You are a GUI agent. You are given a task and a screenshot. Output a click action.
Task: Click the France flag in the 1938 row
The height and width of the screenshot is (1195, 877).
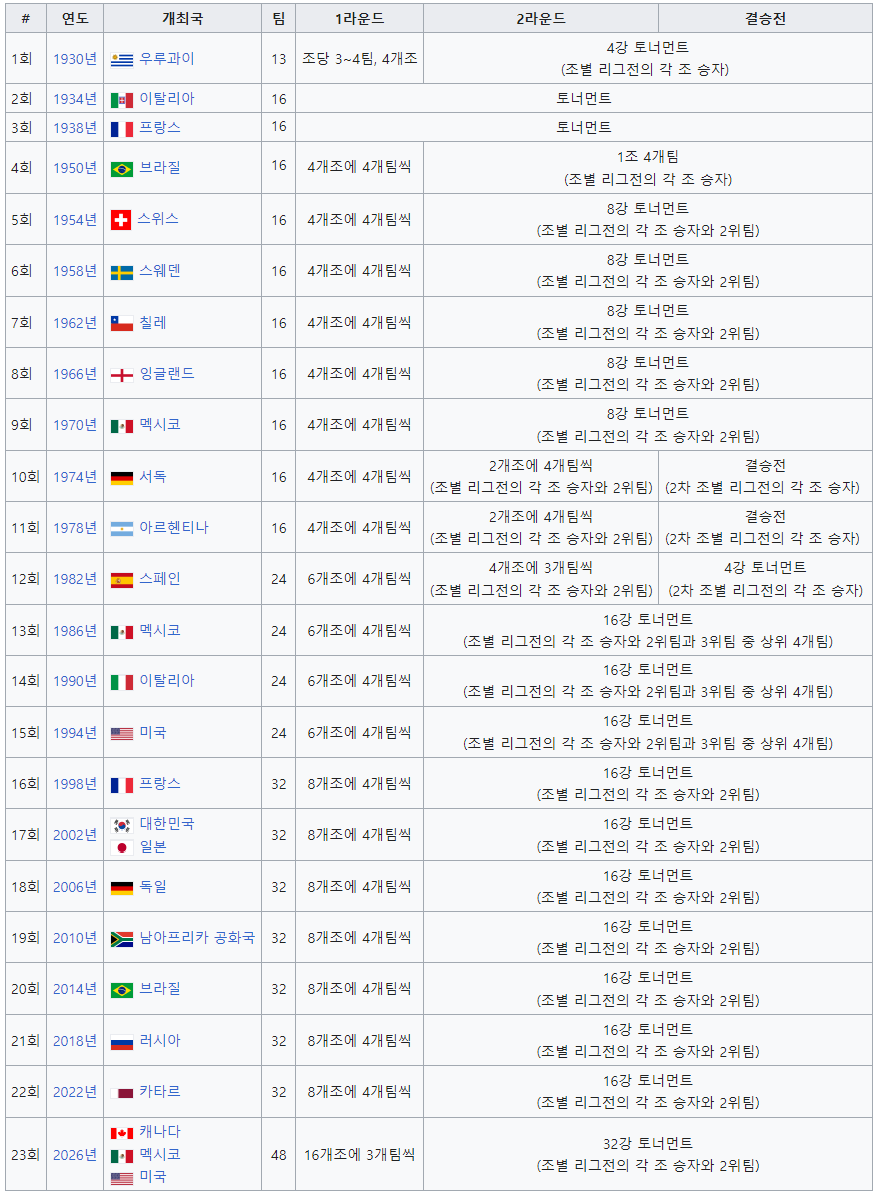[122, 129]
